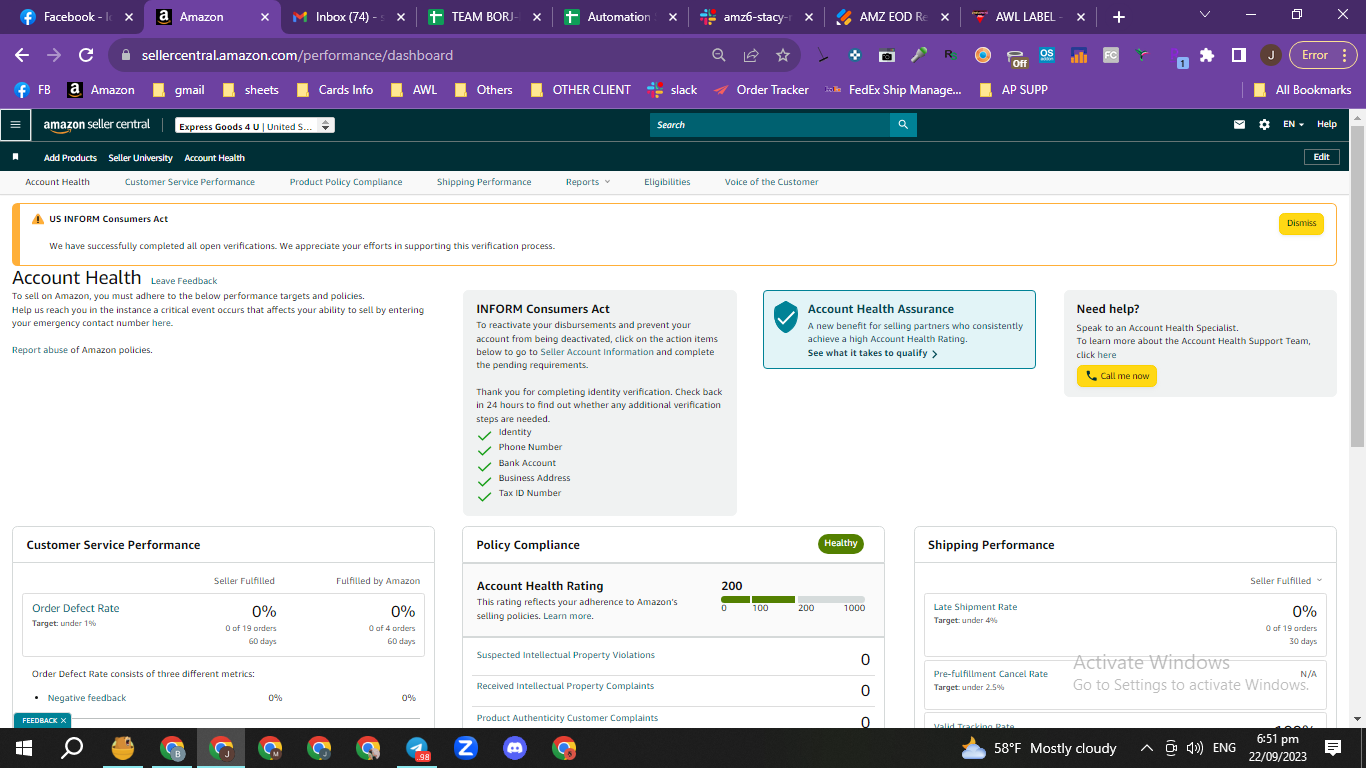Open the Express Goods 4 U account switcher
The width and height of the screenshot is (1366, 768).
254,126
